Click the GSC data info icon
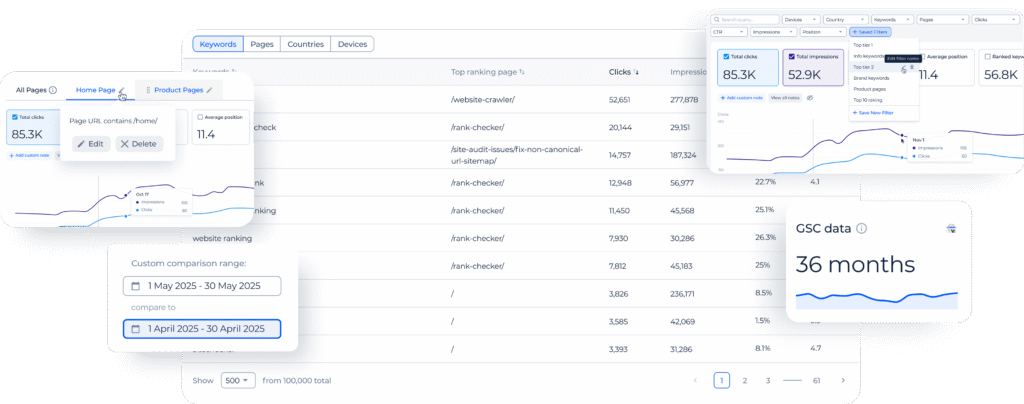 tap(861, 228)
